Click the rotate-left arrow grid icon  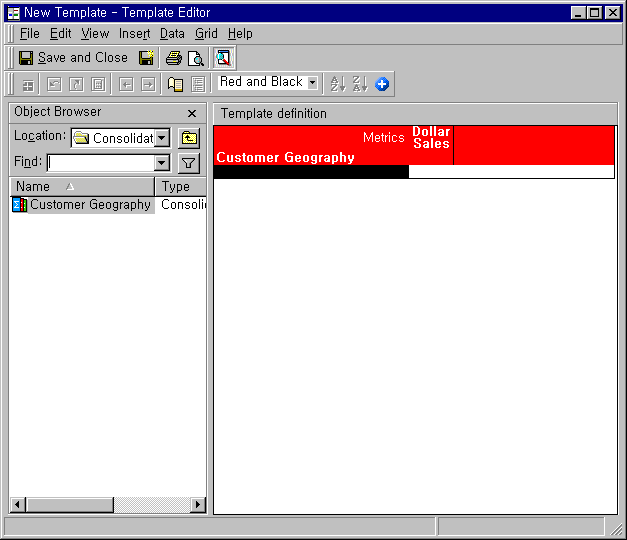[x=54, y=84]
